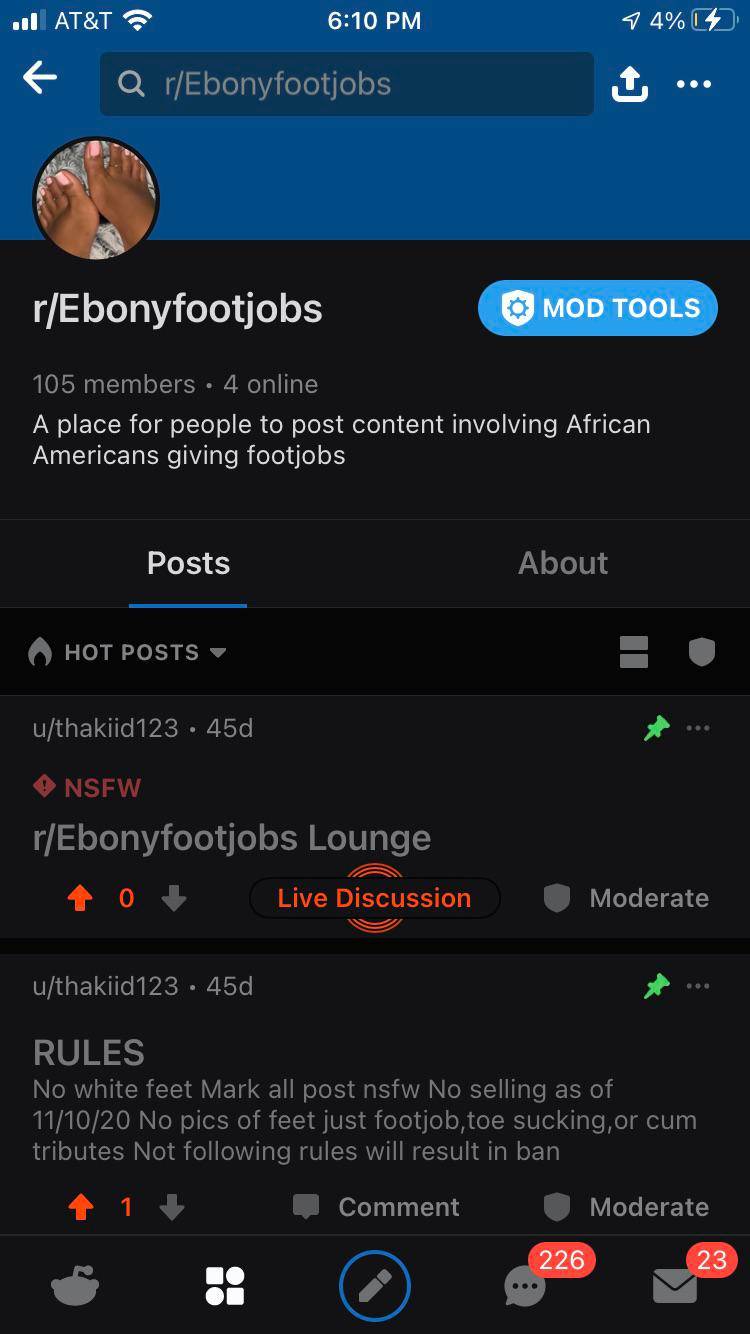
Task: Open the Reddit home alien icon
Action: (x=75, y=1286)
